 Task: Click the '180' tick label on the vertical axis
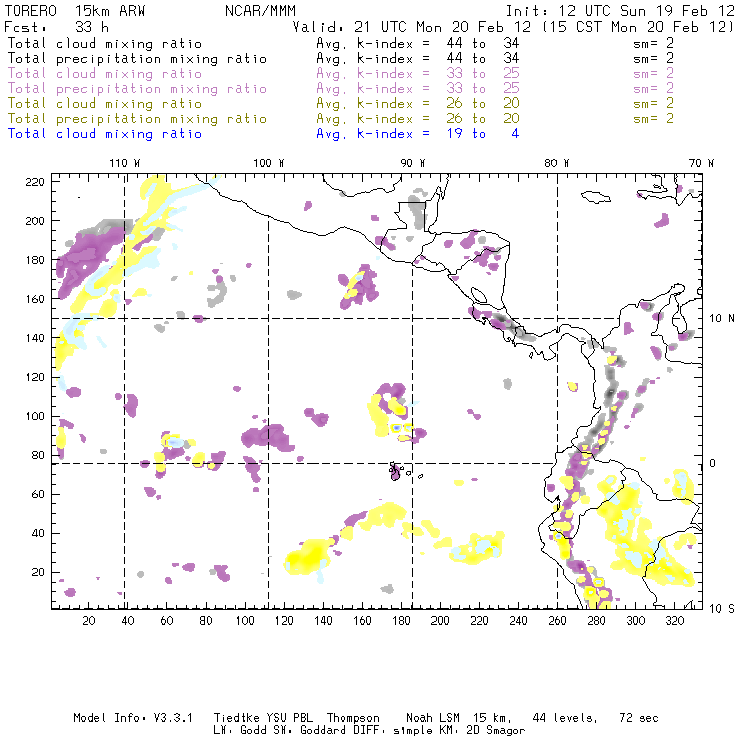click(35, 260)
